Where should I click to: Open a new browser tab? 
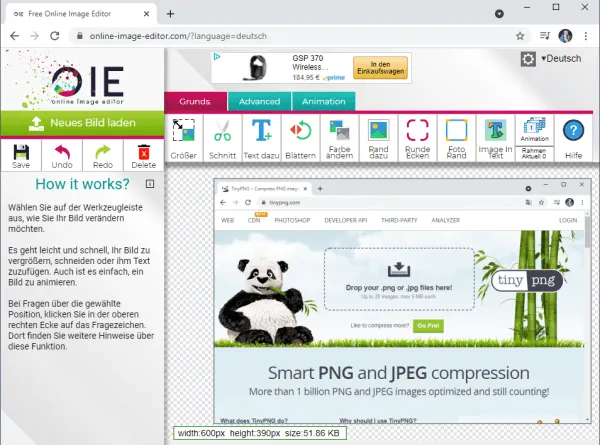click(170, 14)
